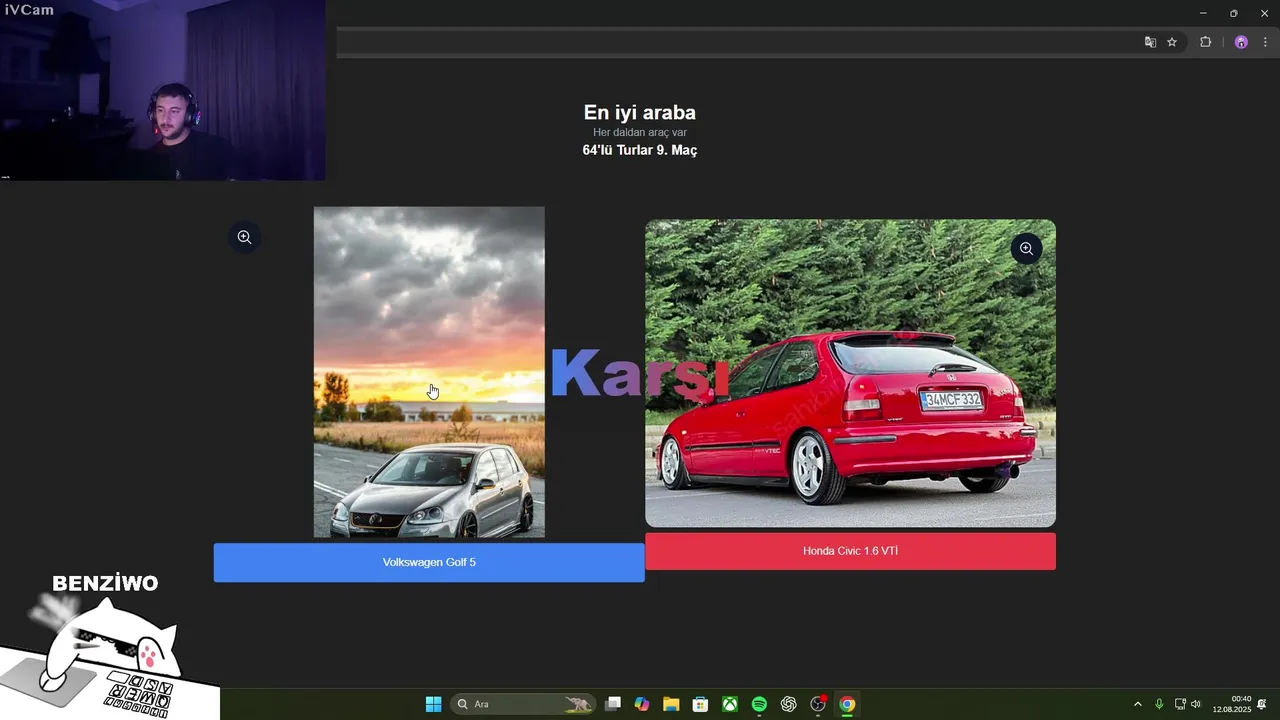Click the 'En iyi araba' heading
1280x720 pixels.
click(640, 113)
